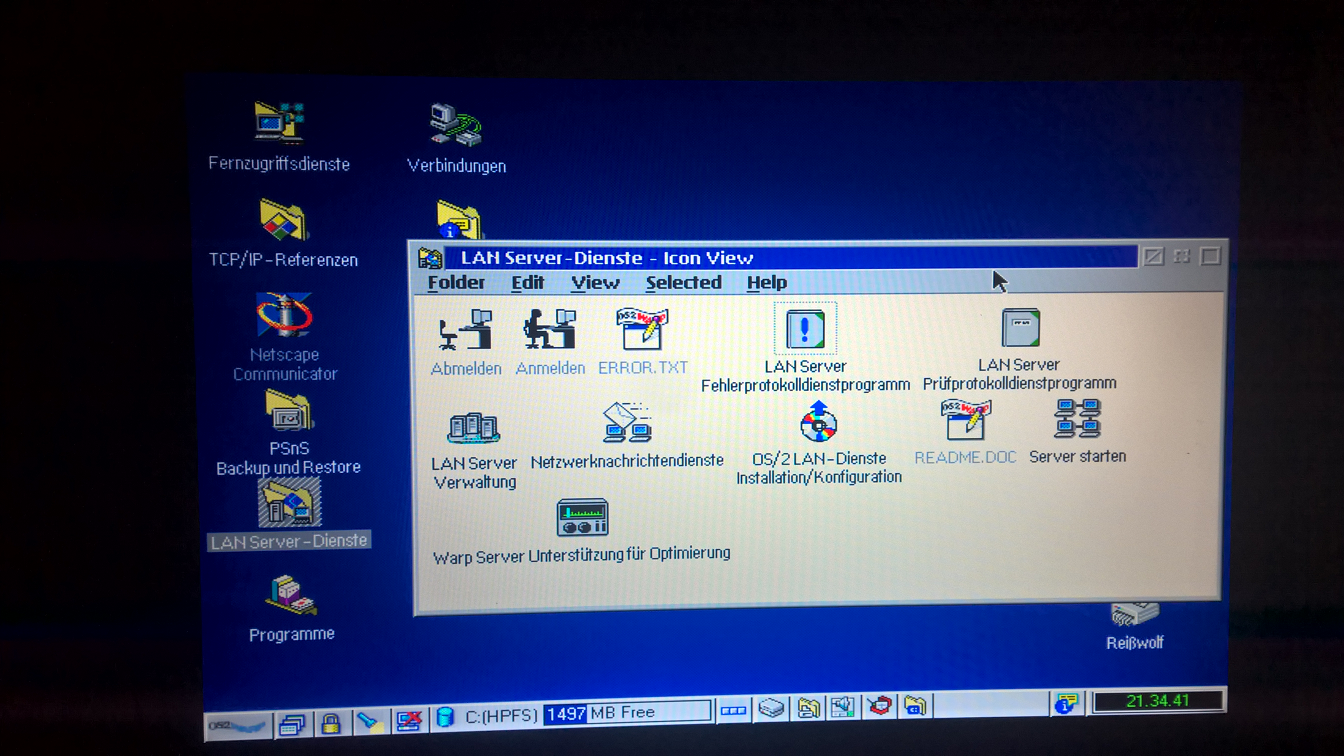Select the Netscape Communicator desktop icon
This screenshot has height=756, width=1344.
284,315
